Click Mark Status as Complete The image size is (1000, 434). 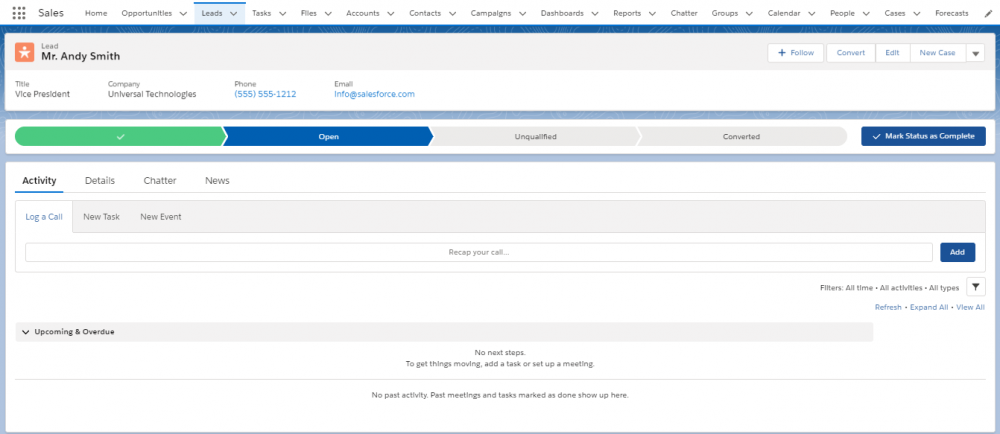(923, 136)
